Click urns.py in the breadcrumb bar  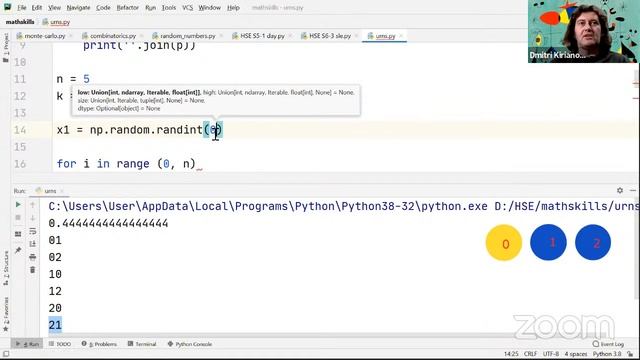pos(56,22)
